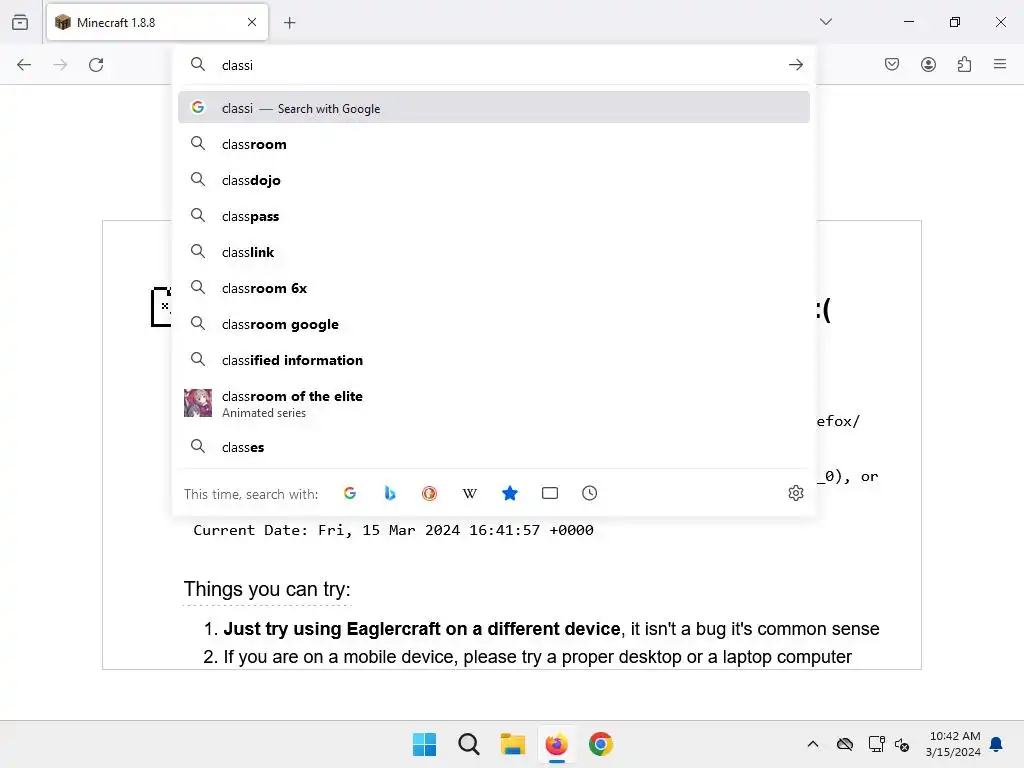This screenshot has height=768, width=1024.
Task: Click the OneDrive cloud tray icon
Action: click(845, 744)
